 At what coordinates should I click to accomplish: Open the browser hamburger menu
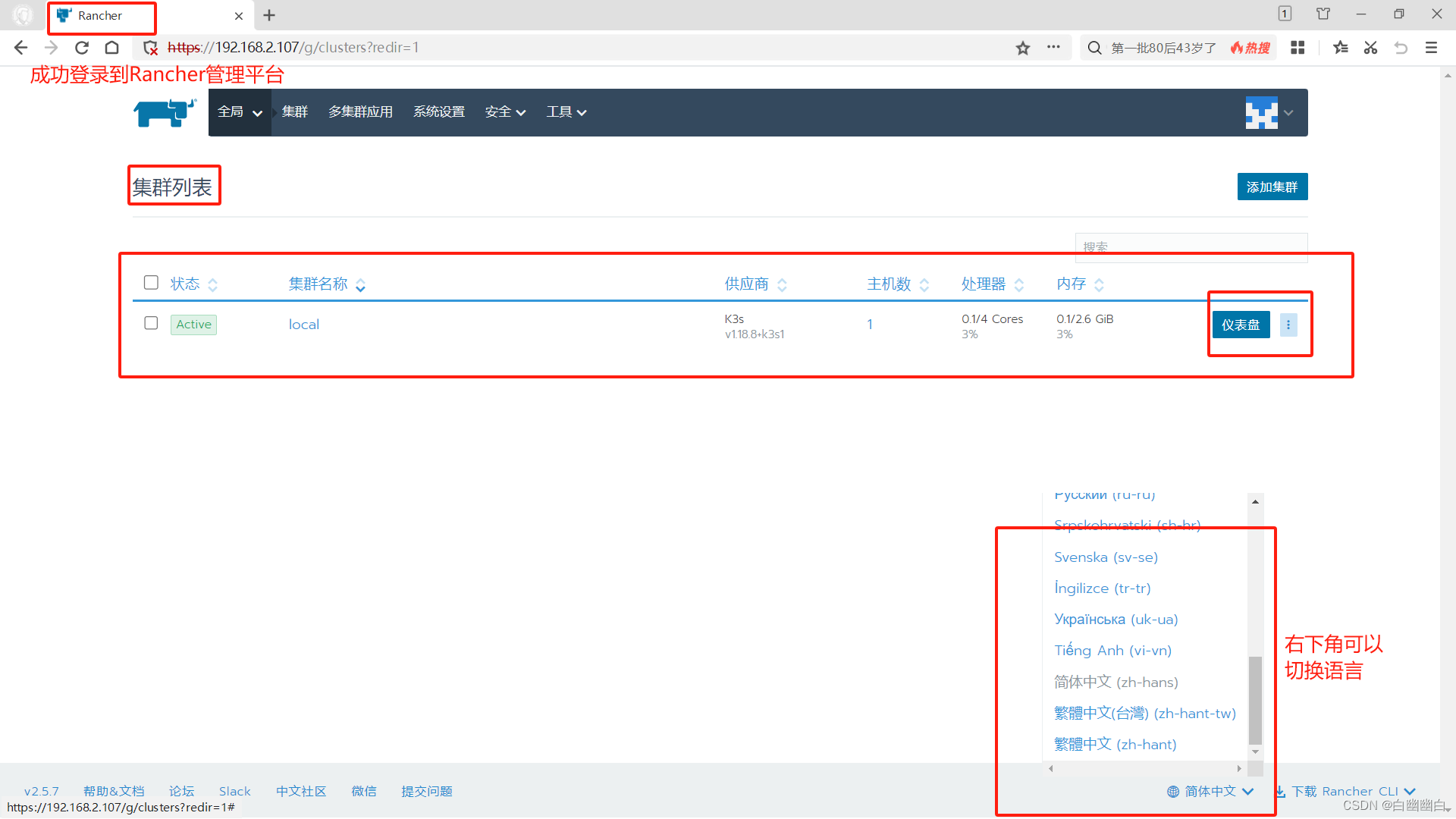coord(1431,48)
